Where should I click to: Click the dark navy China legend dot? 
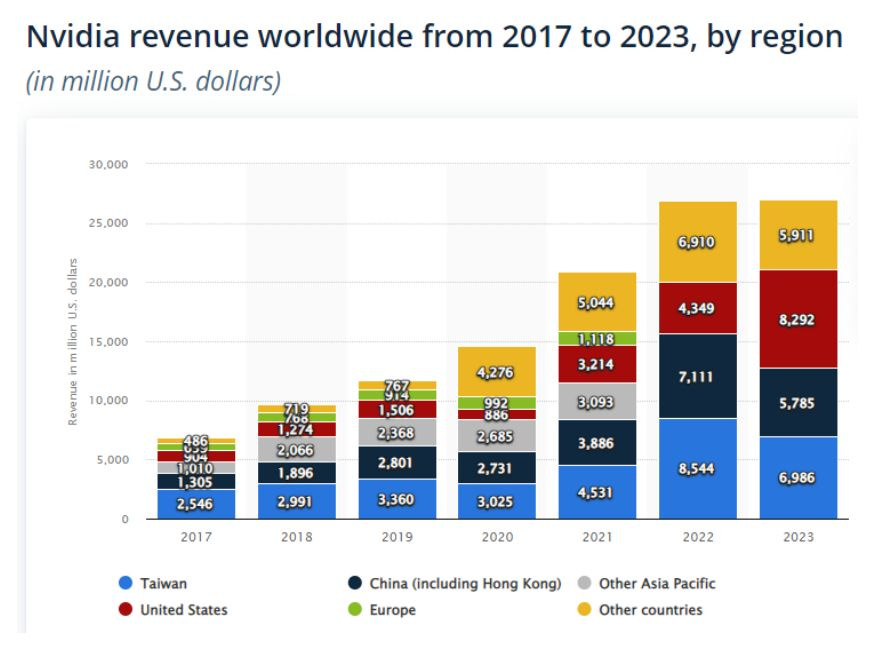[355, 583]
